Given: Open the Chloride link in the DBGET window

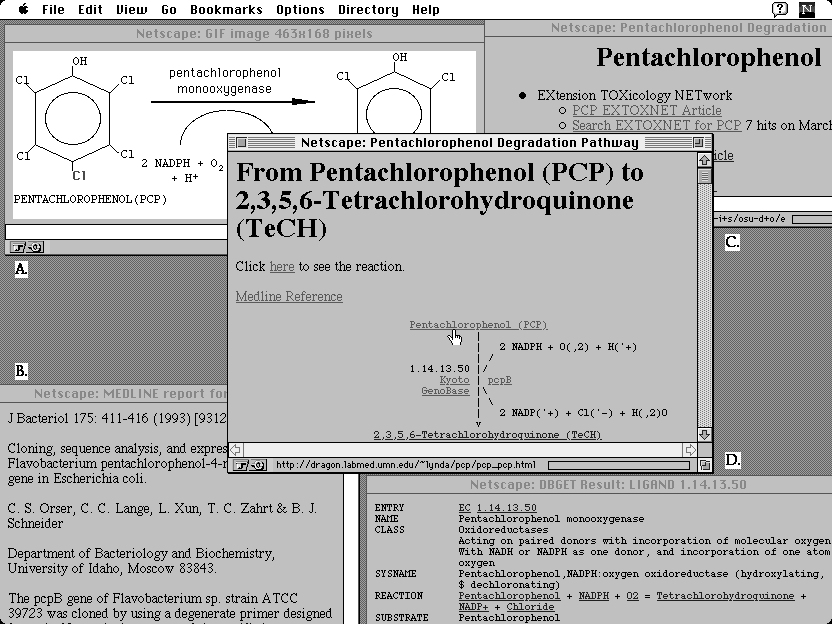Looking at the screenshot, I should (x=530, y=607).
